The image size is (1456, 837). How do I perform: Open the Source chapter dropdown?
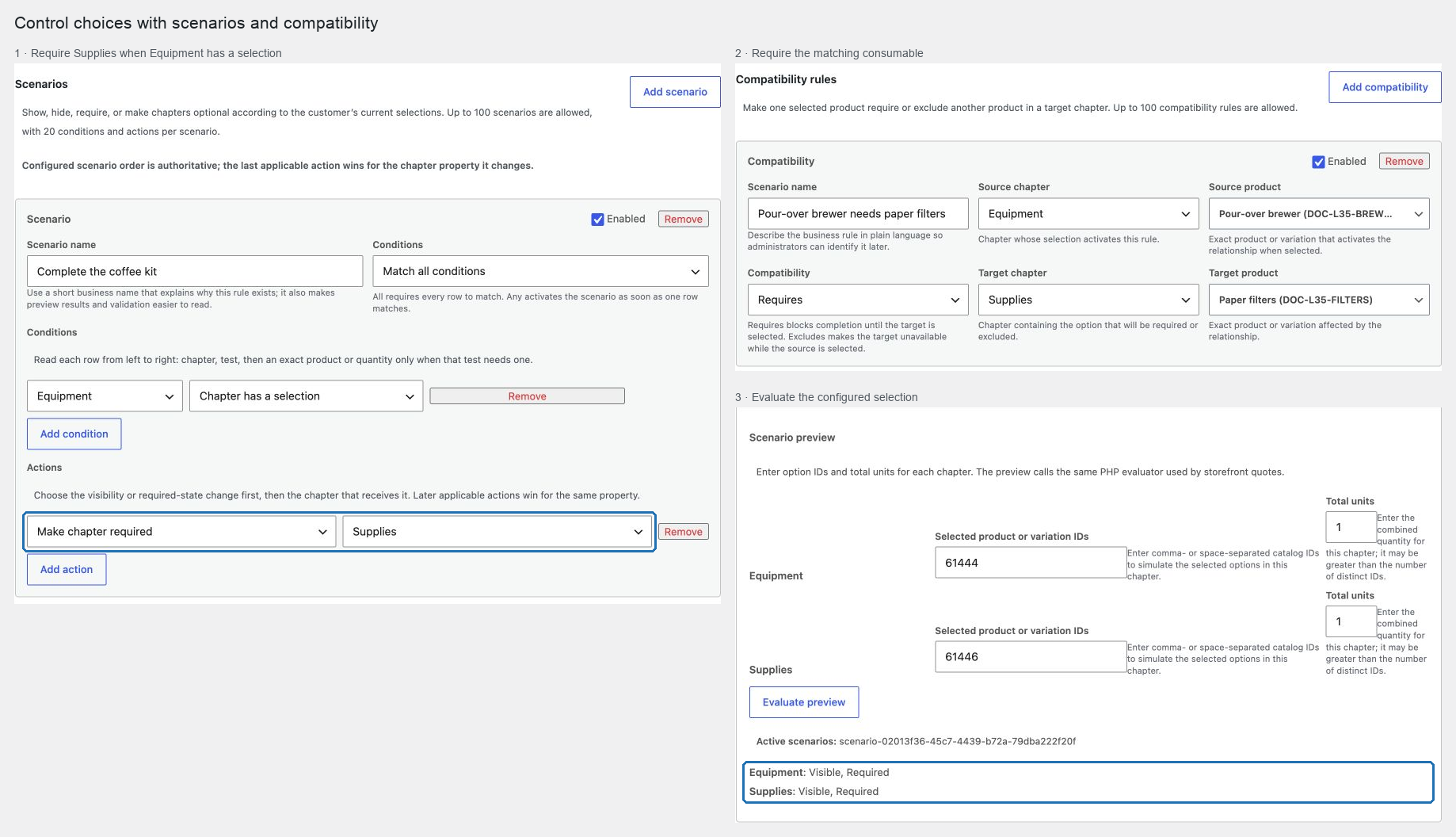[1088, 214]
